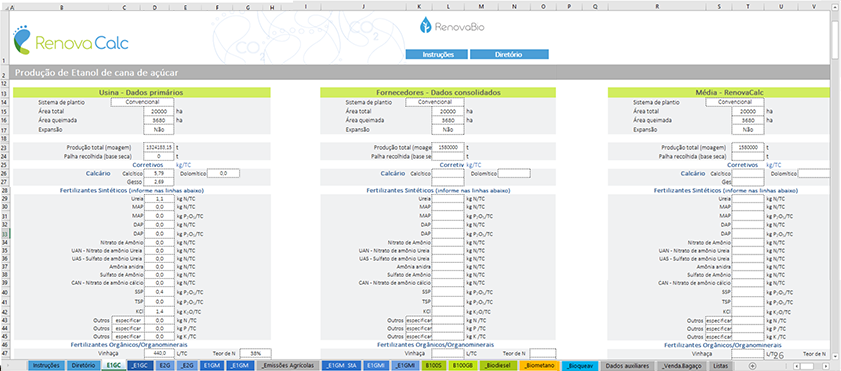Click the RenovaCalc logo
Screen dimensions: 841x371
(71, 39)
